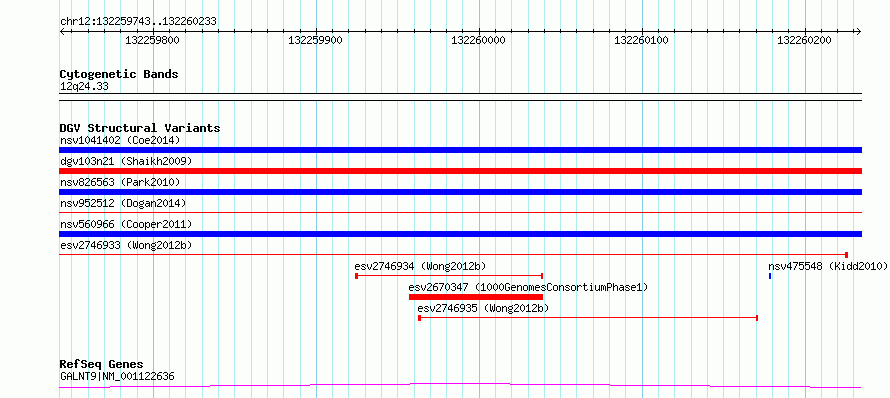The image size is (890, 398).
Task: Click the left arrow of the ruler
Action: 63,31
